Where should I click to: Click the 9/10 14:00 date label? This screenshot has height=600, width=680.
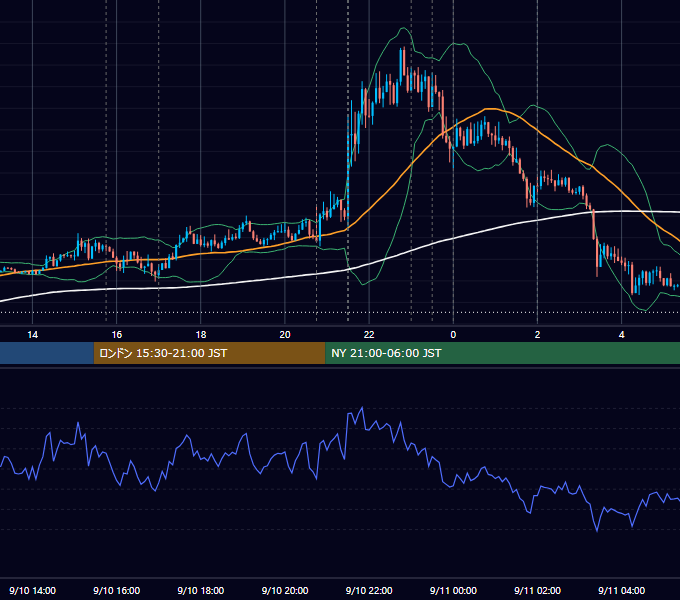click(x=33, y=590)
